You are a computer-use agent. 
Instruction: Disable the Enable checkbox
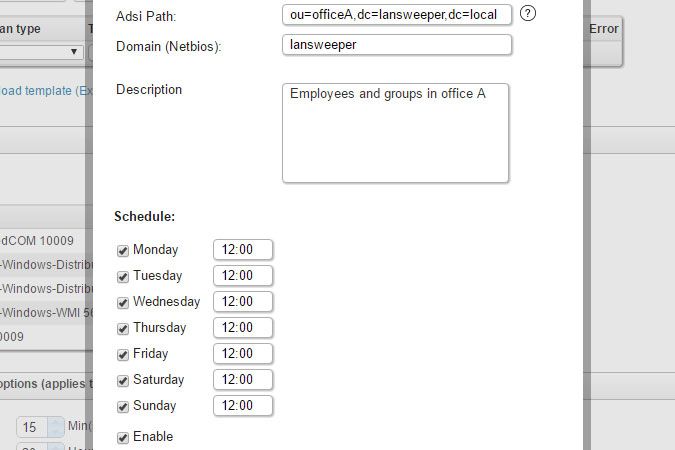(123, 437)
